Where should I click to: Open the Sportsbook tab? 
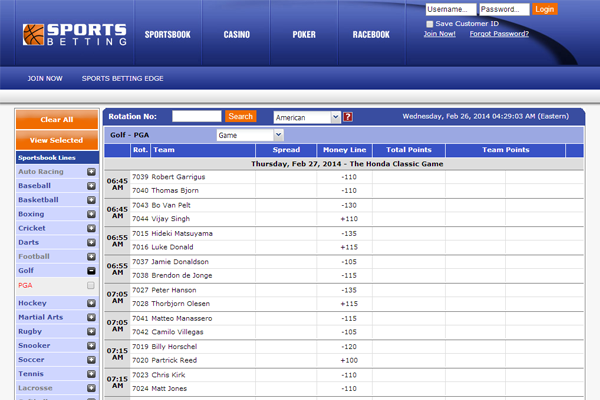pos(168,35)
